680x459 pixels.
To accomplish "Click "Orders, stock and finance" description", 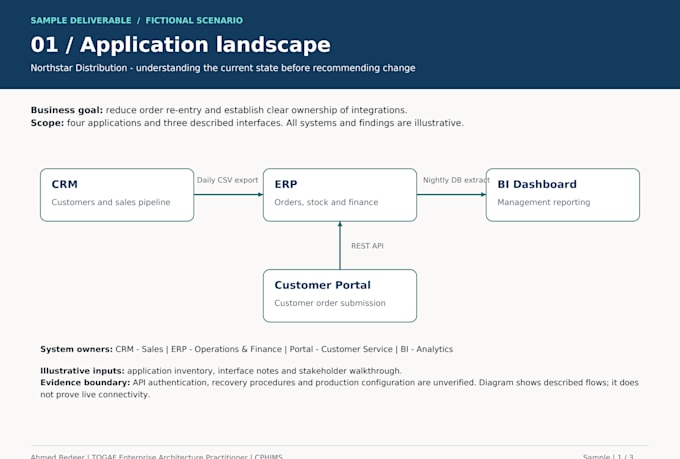I will (x=326, y=202).
